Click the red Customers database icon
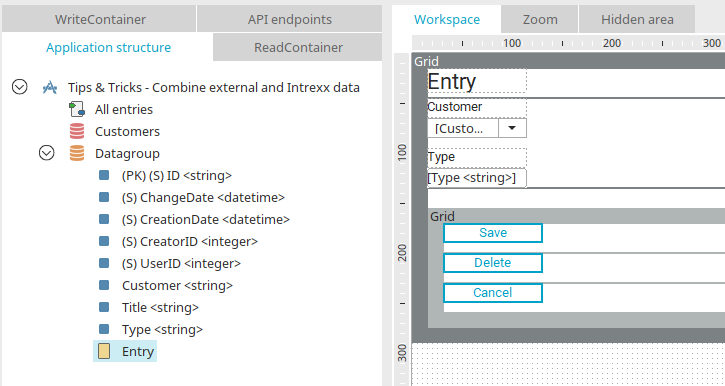This screenshot has height=386, width=725. [x=77, y=131]
